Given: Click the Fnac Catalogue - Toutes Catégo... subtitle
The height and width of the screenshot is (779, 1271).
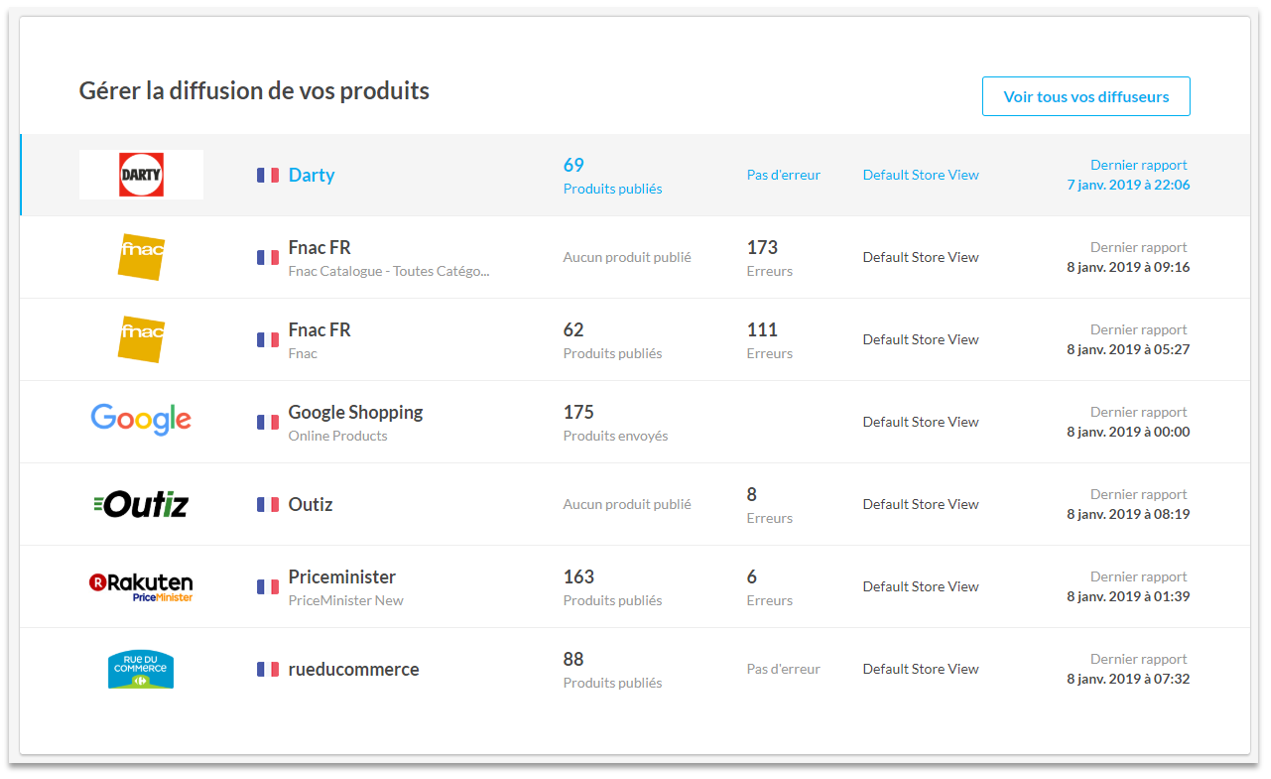Looking at the screenshot, I should tap(389, 271).
